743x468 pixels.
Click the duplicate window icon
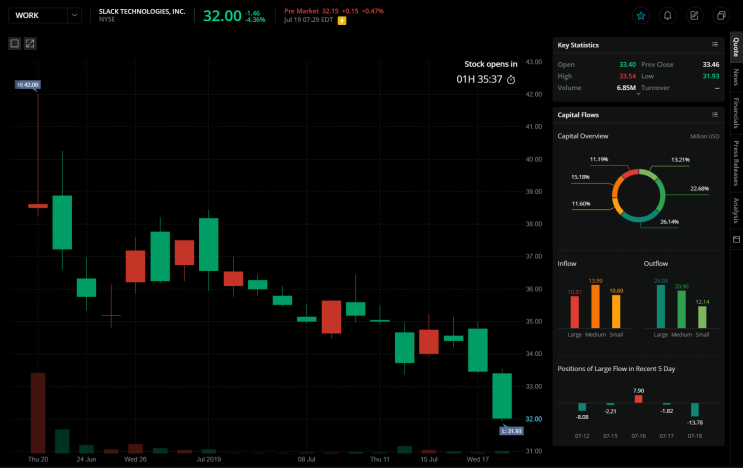721,16
